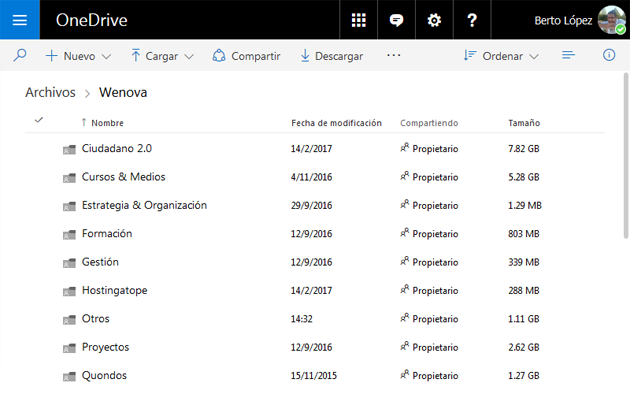Open the Otros folder name

[96, 318]
